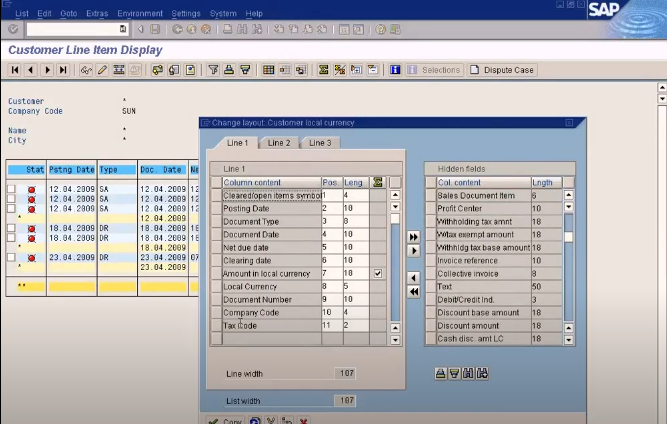
Task: Tick the checkbox of the 23.04.2009 DR row
Action: [x=11, y=257]
